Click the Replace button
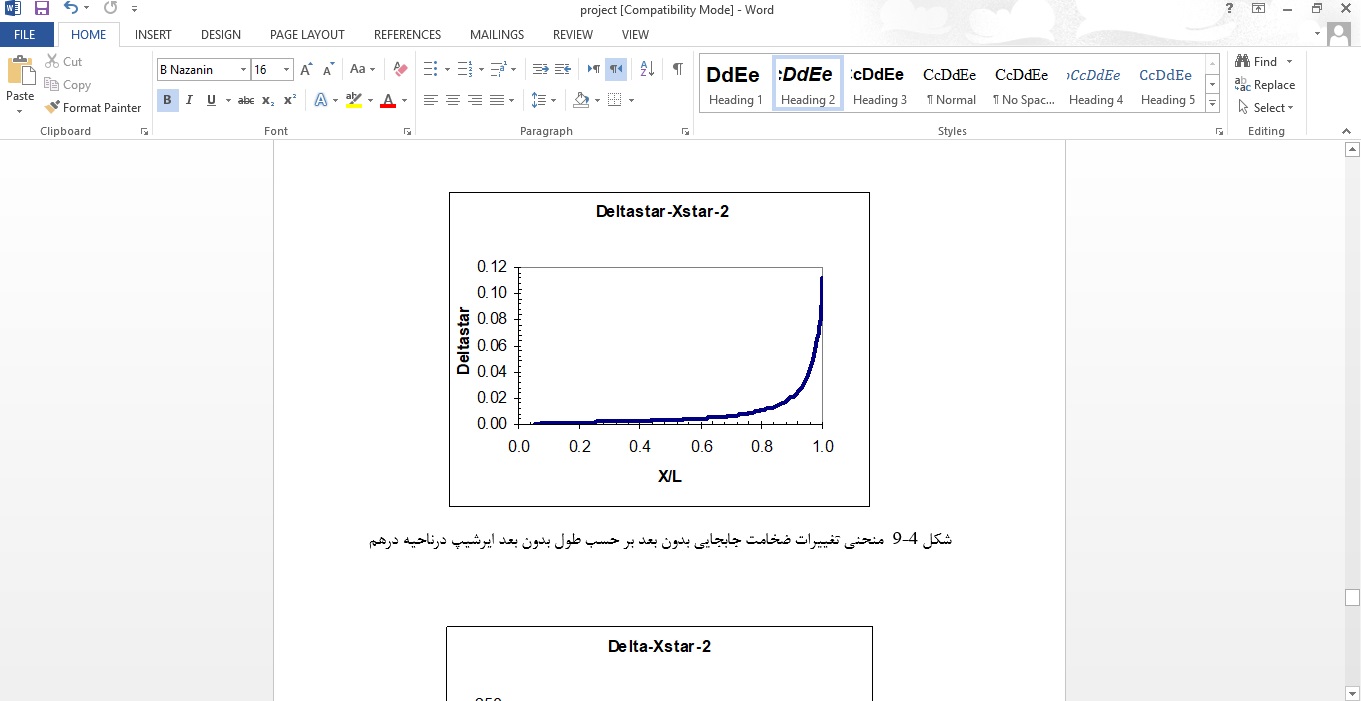Image resolution: width=1361 pixels, height=701 pixels. (x=1265, y=85)
